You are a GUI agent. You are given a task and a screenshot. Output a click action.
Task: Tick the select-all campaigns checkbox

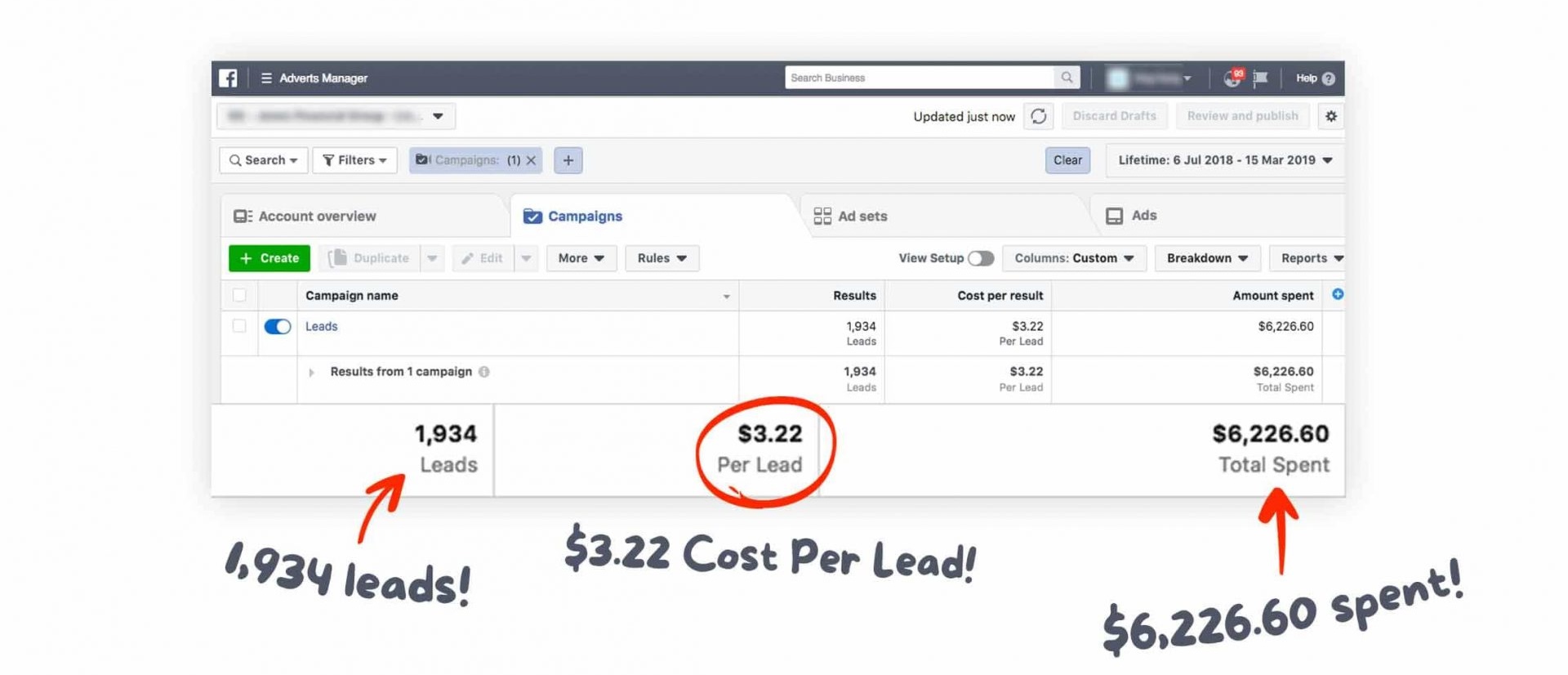click(239, 295)
